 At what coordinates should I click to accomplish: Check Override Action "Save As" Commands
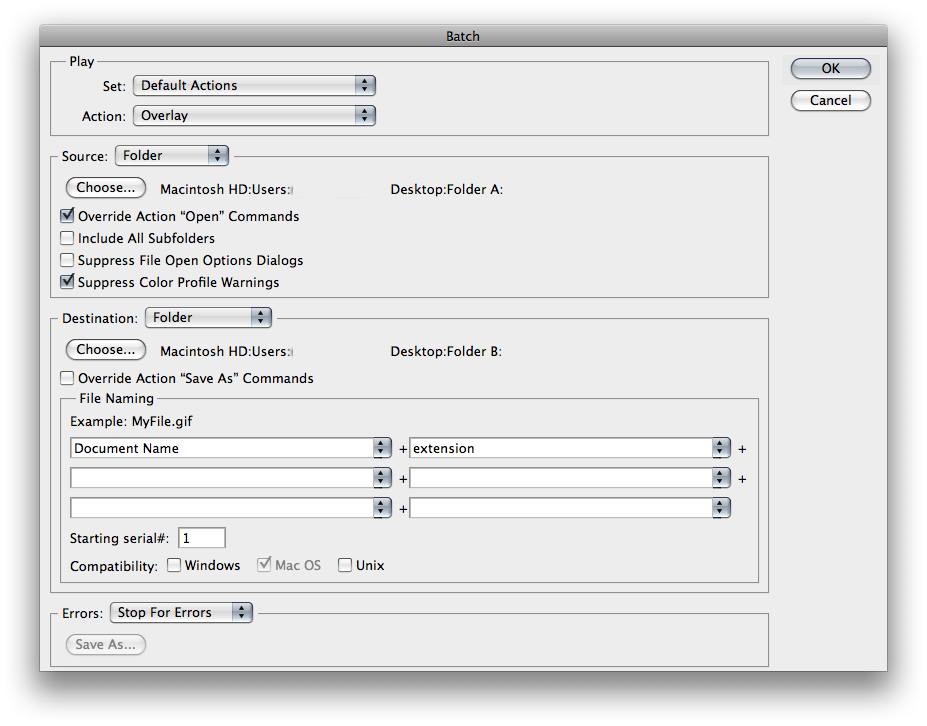(x=68, y=379)
